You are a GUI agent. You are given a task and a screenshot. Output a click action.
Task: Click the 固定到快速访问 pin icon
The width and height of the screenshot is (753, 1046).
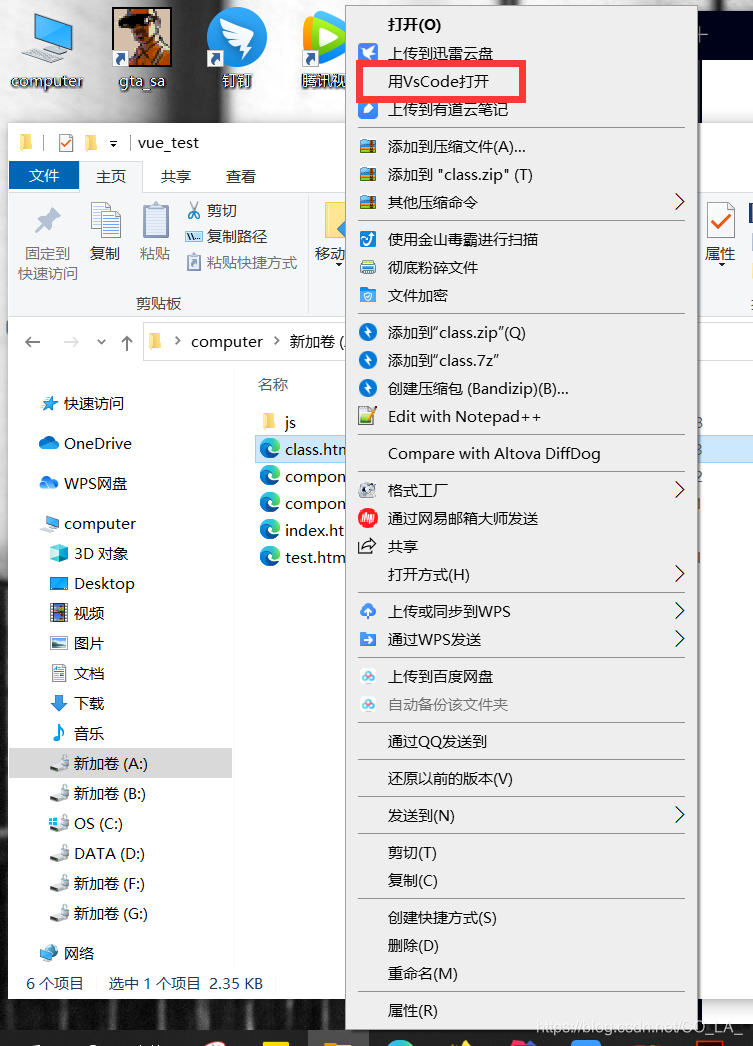pos(47,221)
